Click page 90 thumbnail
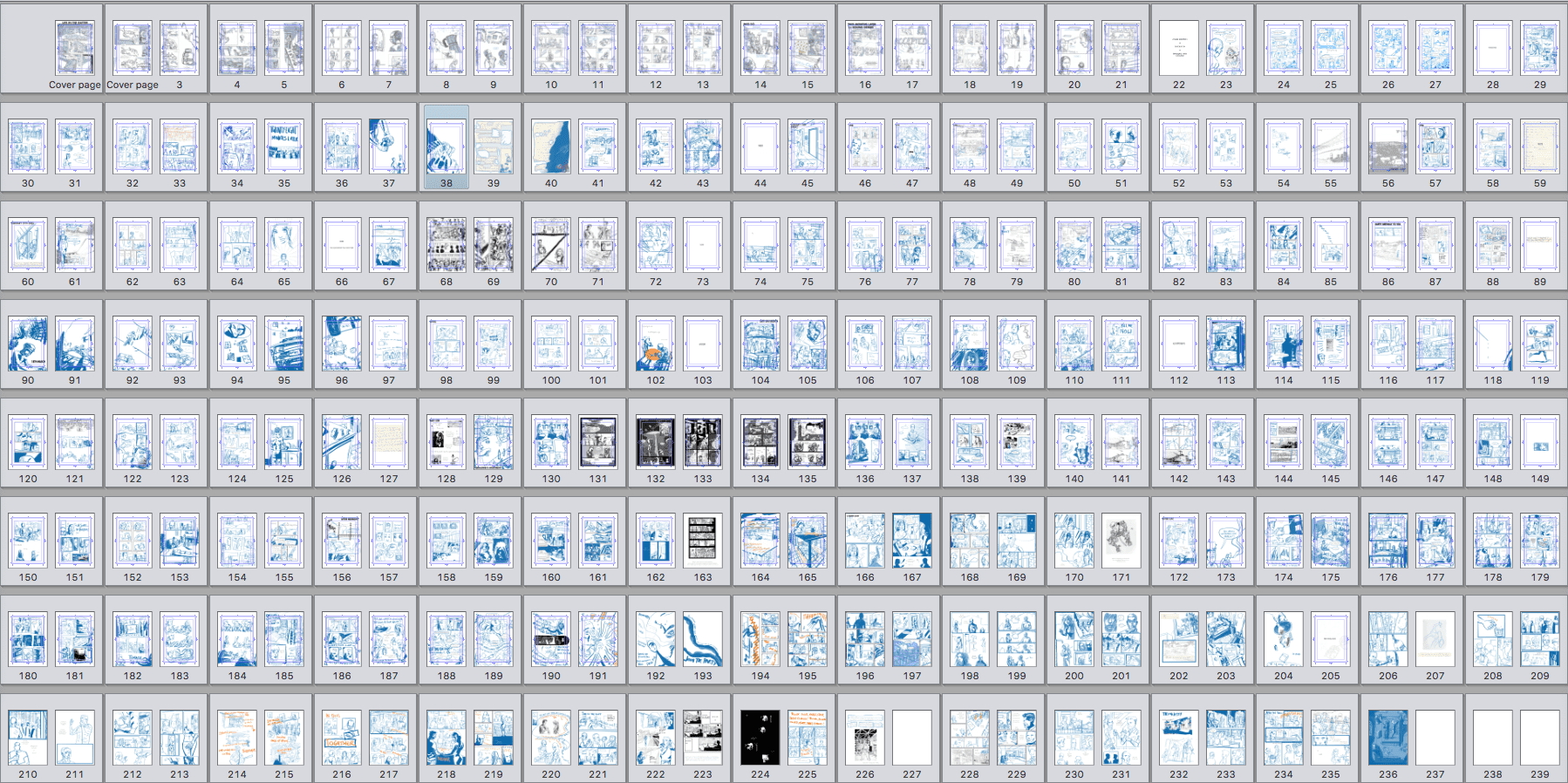Viewport: 1568px width, 783px height. 28,344
